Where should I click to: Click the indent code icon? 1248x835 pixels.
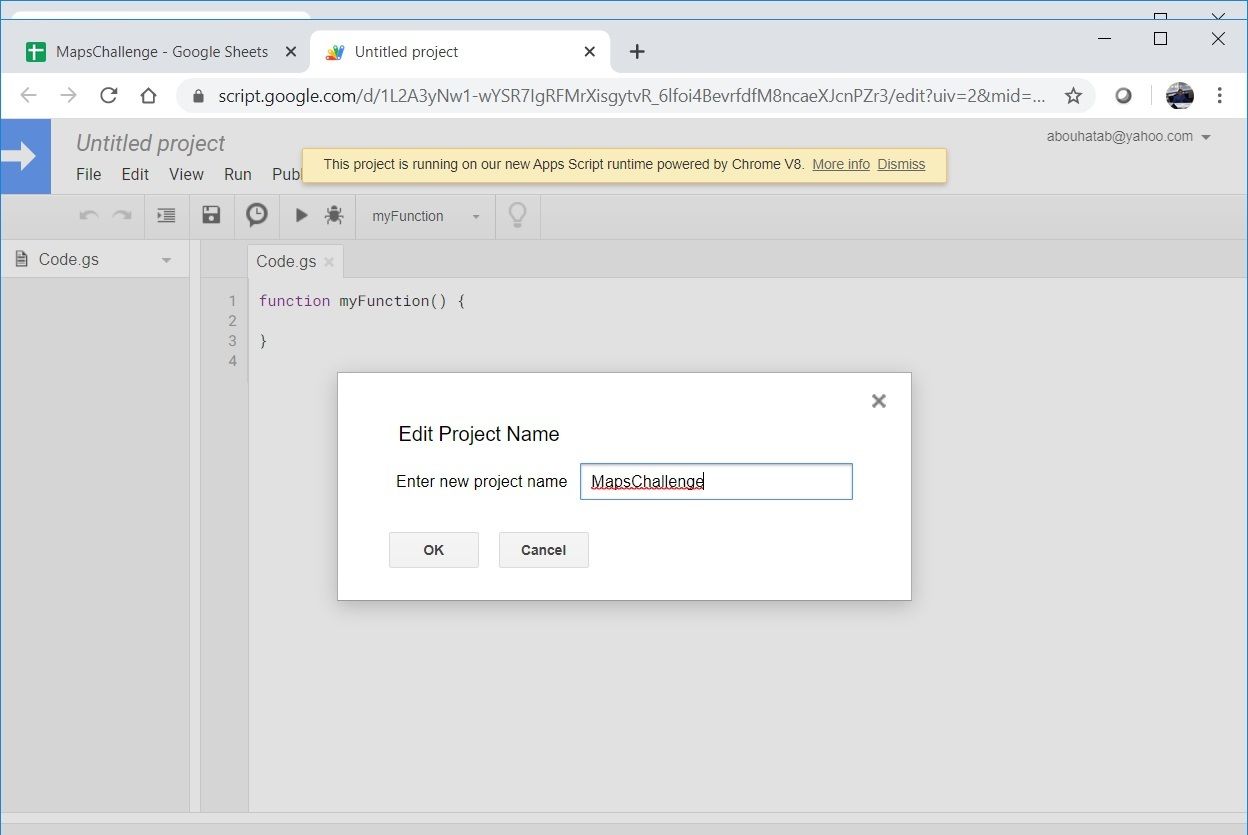click(166, 215)
